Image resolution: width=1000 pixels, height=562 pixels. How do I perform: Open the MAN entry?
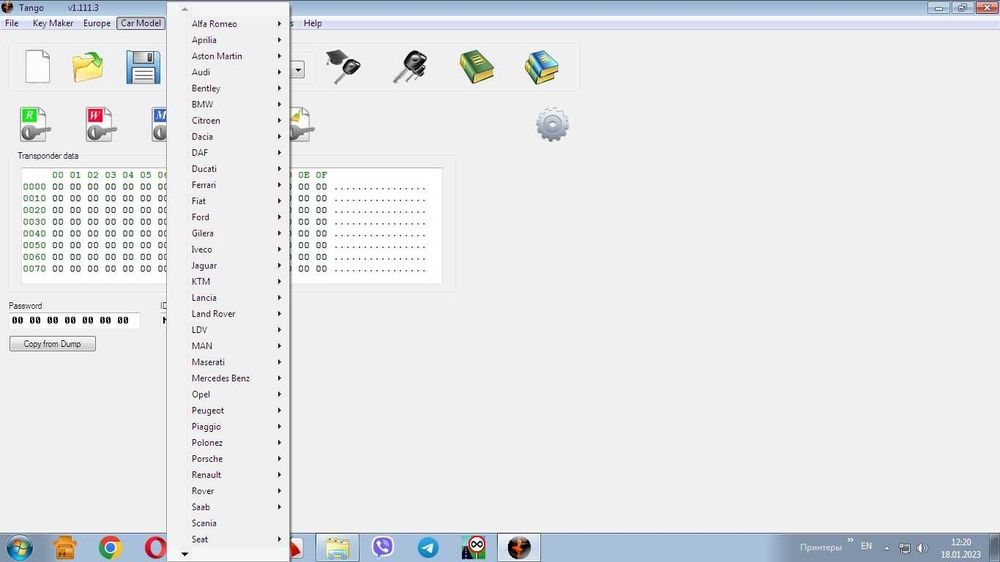tap(228, 346)
